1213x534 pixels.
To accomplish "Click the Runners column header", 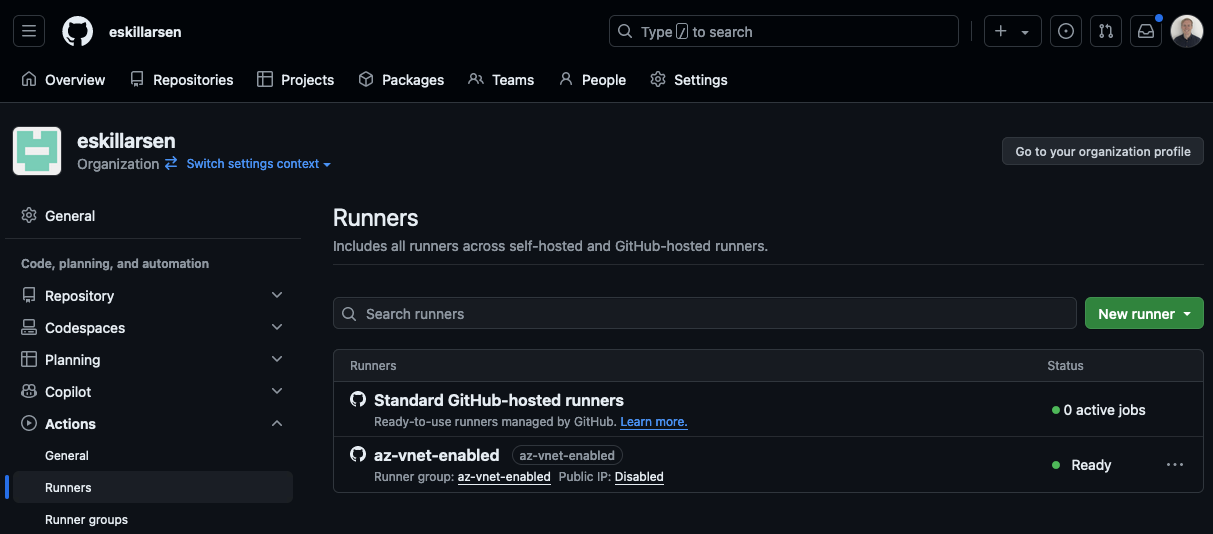I will point(373,366).
